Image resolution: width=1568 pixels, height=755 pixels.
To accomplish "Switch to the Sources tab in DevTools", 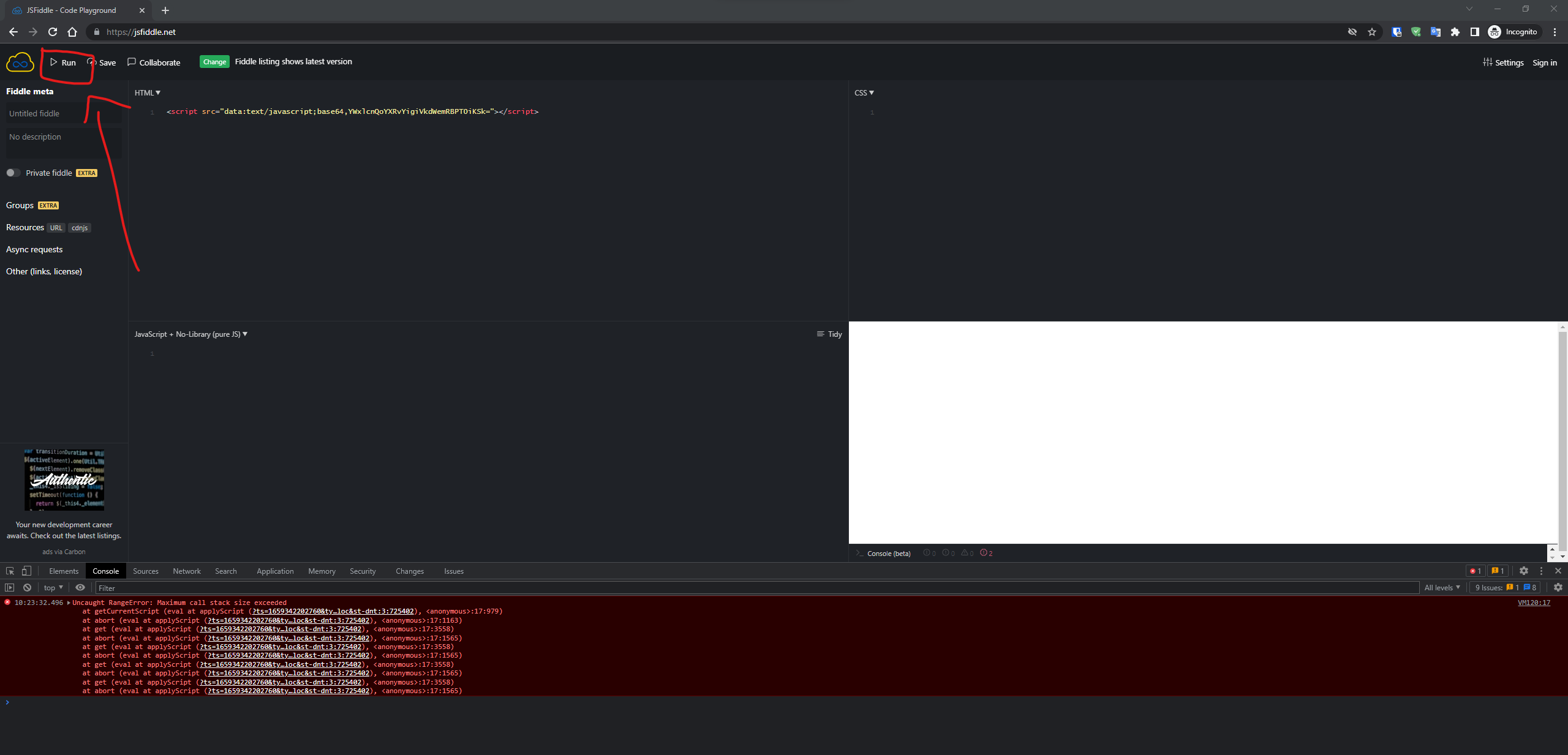I will pyautogui.click(x=145, y=571).
